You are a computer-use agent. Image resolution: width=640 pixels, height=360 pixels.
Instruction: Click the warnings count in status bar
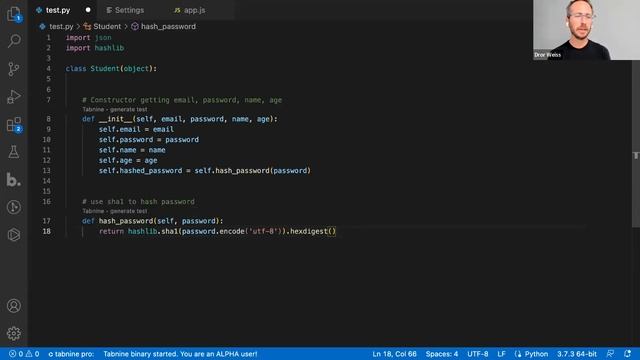click(x=33, y=354)
